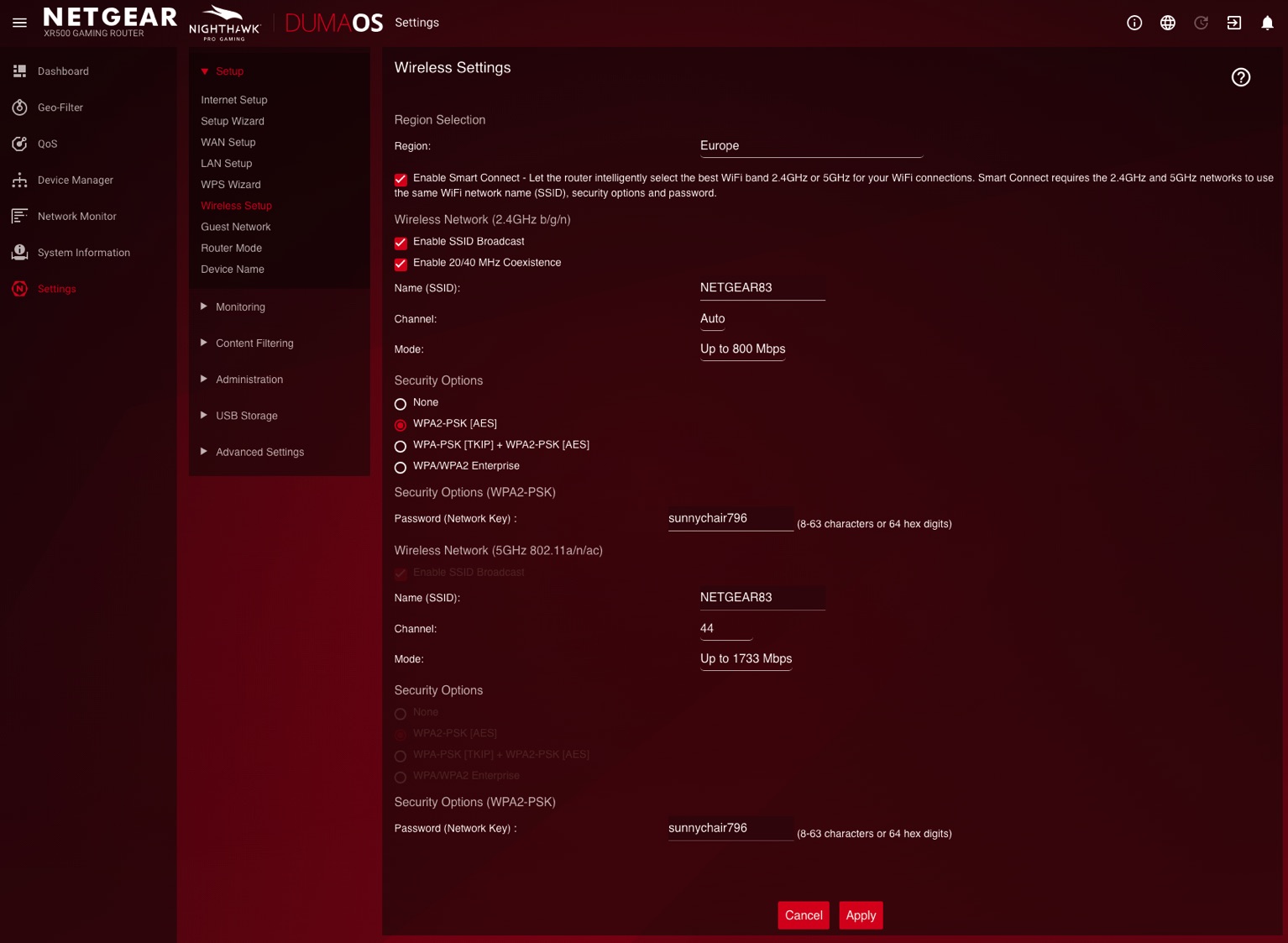Screen dimensions: 1288x943
Task: Click the DumaOS logo
Action: [334, 23]
